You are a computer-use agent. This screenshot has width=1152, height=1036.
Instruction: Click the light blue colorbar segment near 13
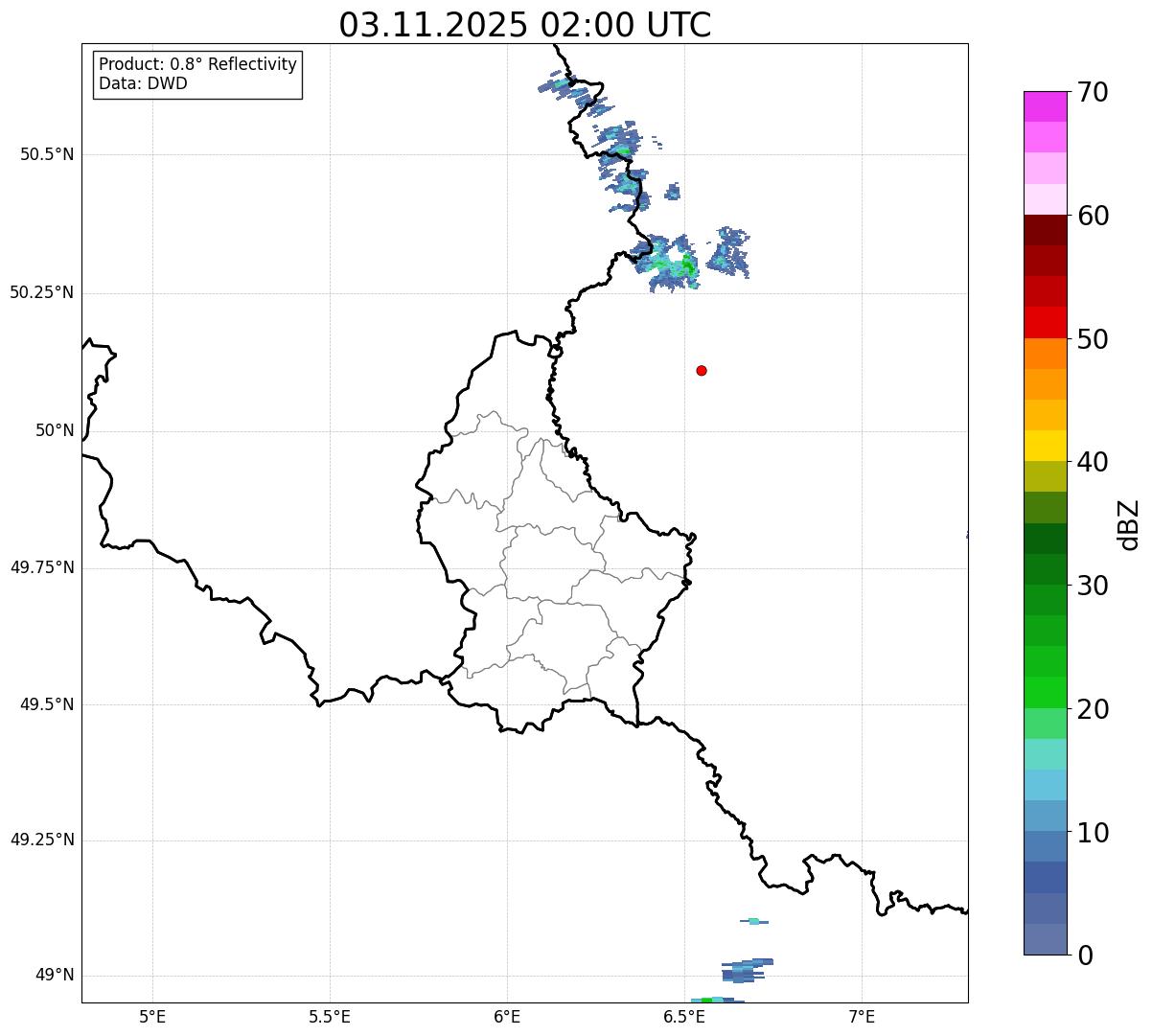click(x=1046, y=785)
